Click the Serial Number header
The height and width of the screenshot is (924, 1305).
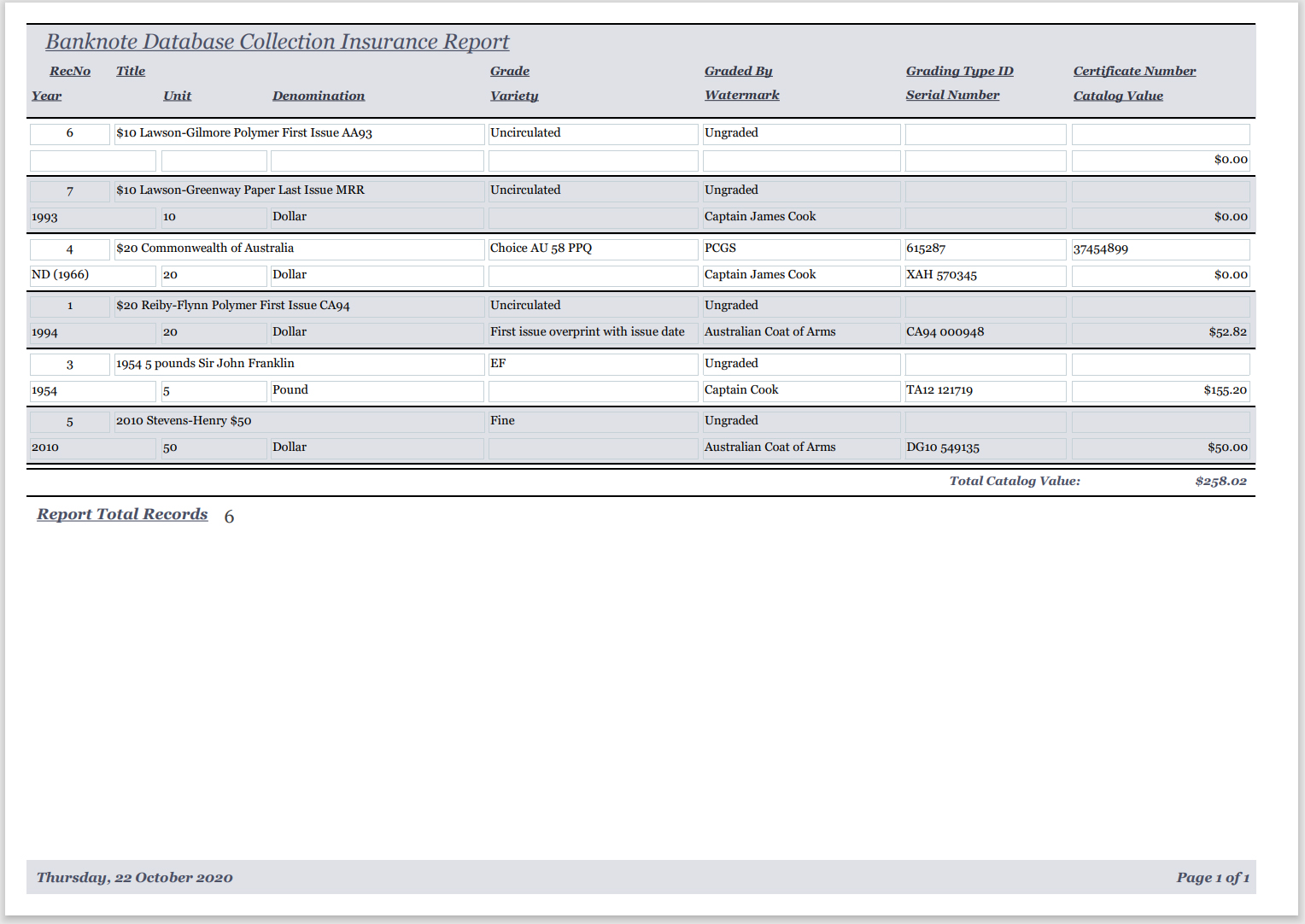[x=952, y=95]
